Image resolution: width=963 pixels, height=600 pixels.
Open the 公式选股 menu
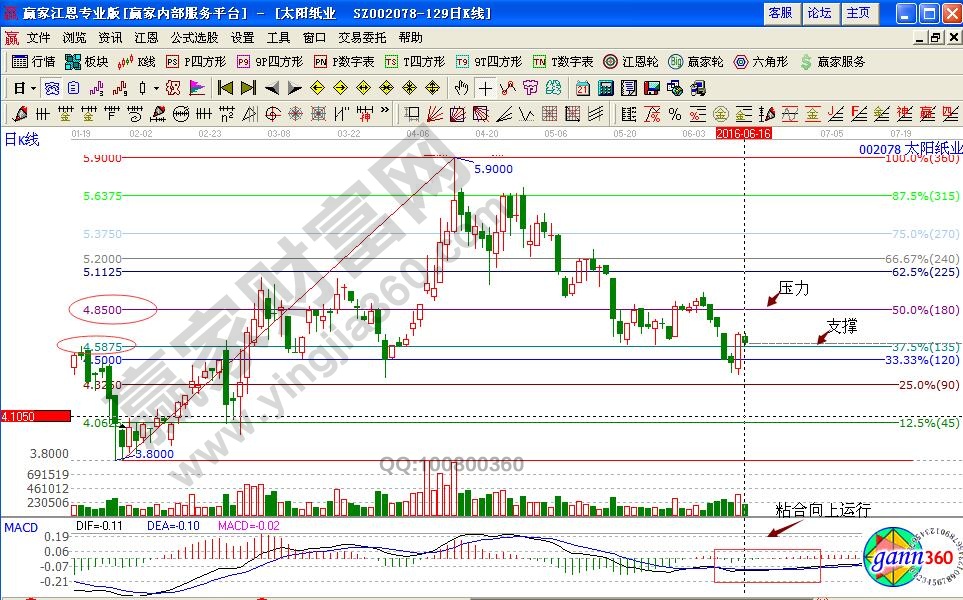(x=193, y=37)
